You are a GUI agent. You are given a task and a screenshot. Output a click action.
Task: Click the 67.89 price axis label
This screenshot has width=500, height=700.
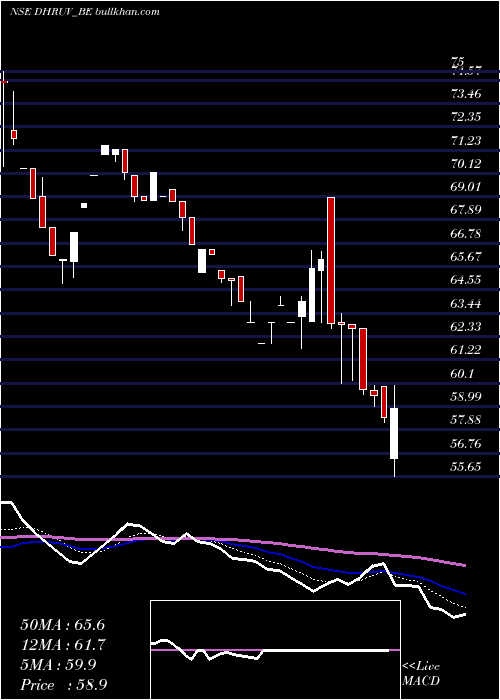[x=466, y=209]
